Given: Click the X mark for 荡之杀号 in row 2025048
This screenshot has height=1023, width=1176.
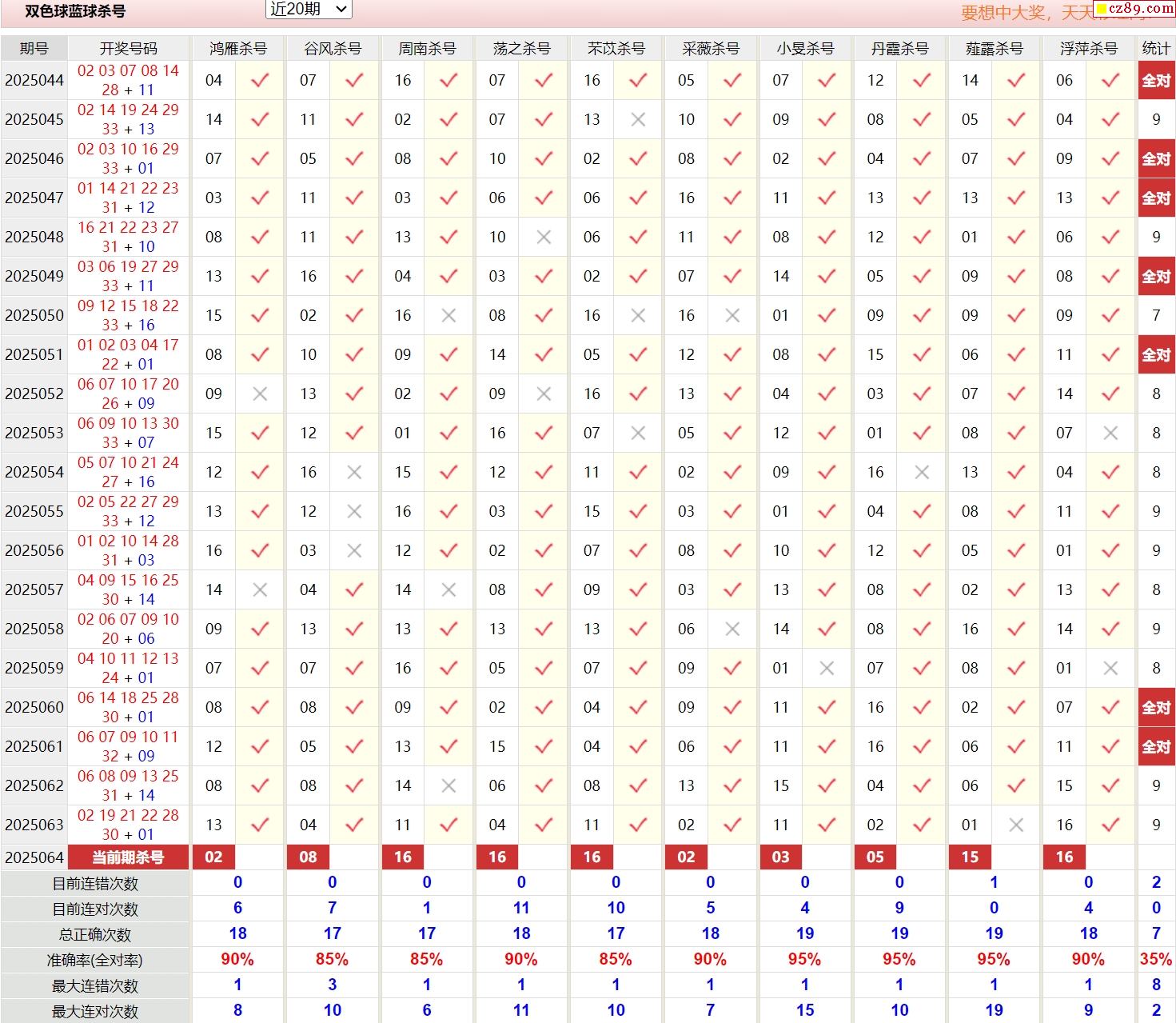Looking at the screenshot, I should point(544,237).
